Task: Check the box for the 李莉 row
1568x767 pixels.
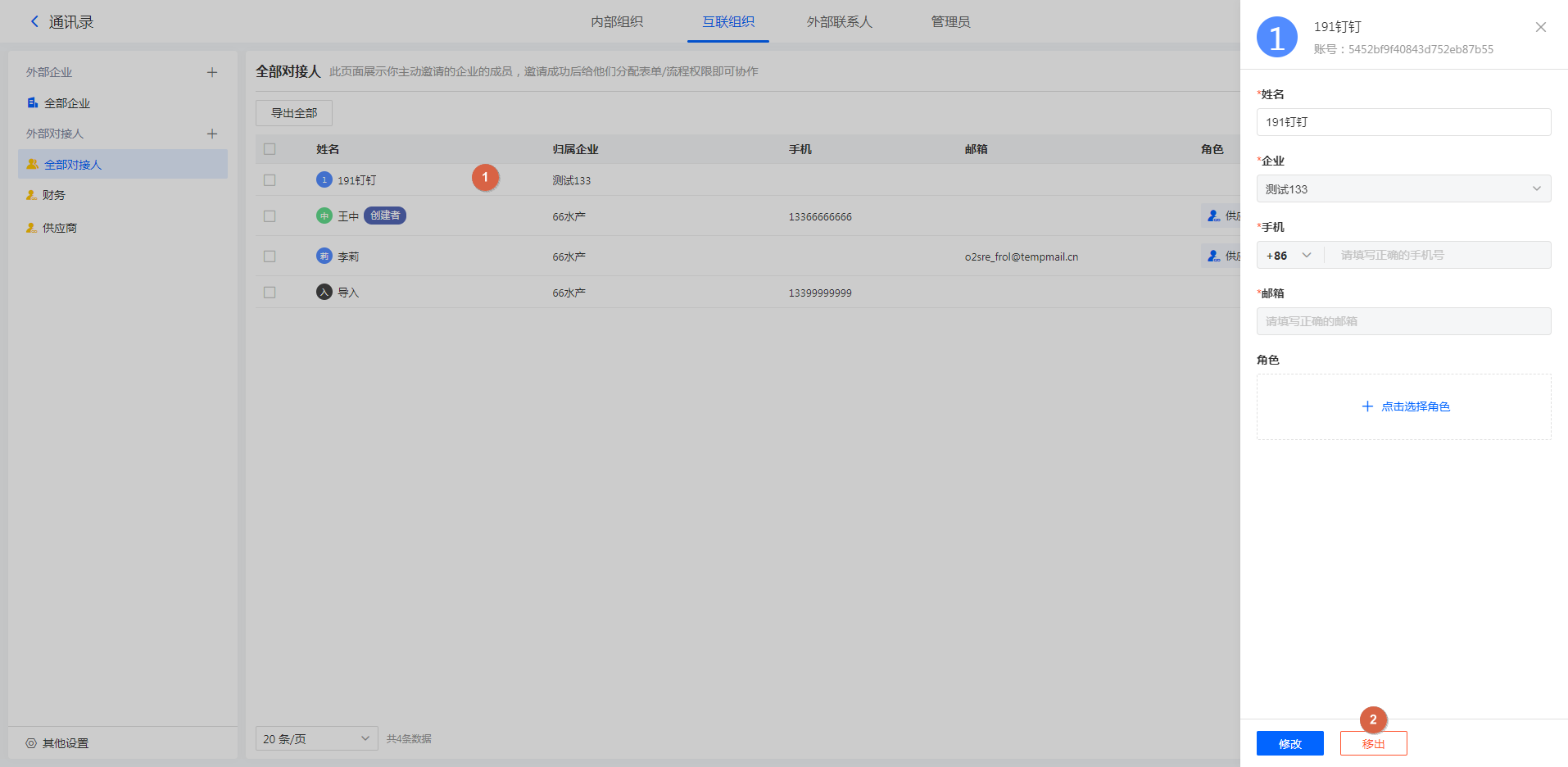Action: click(270, 256)
